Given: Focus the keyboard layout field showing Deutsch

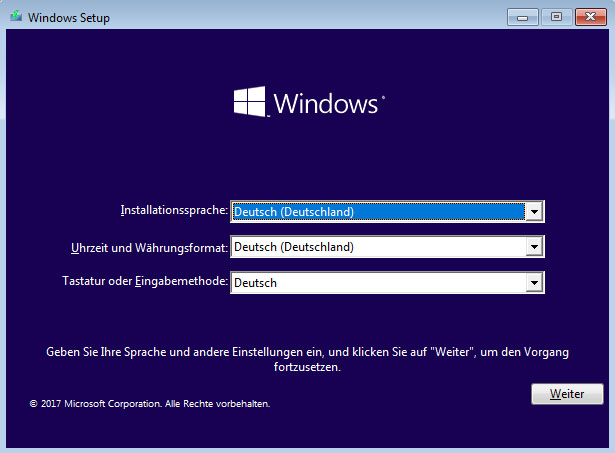Looking at the screenshot, I should 377,283.
